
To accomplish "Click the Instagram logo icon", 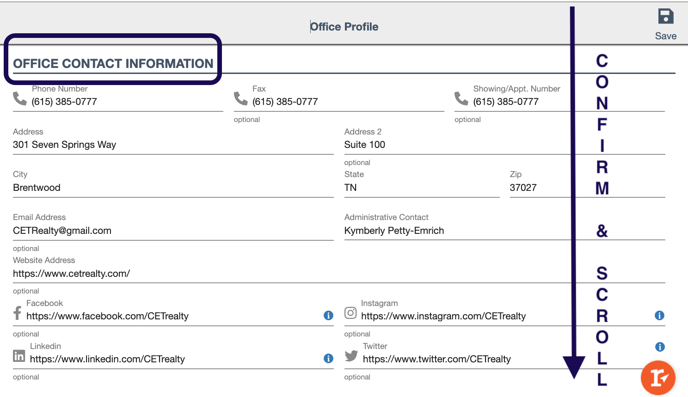I will [x=350, y=313].
